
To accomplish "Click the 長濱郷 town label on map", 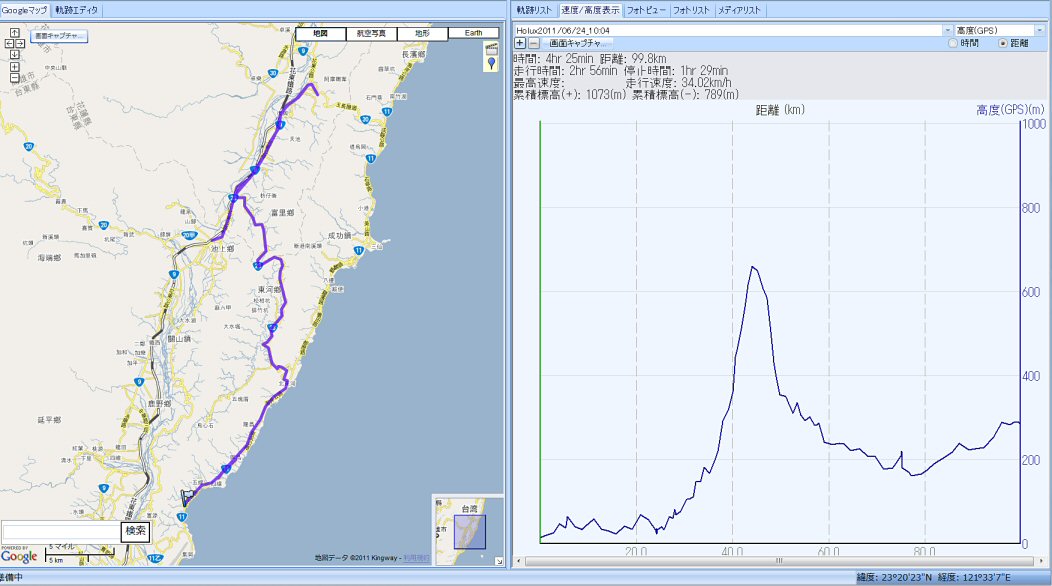I will point(413,54).
